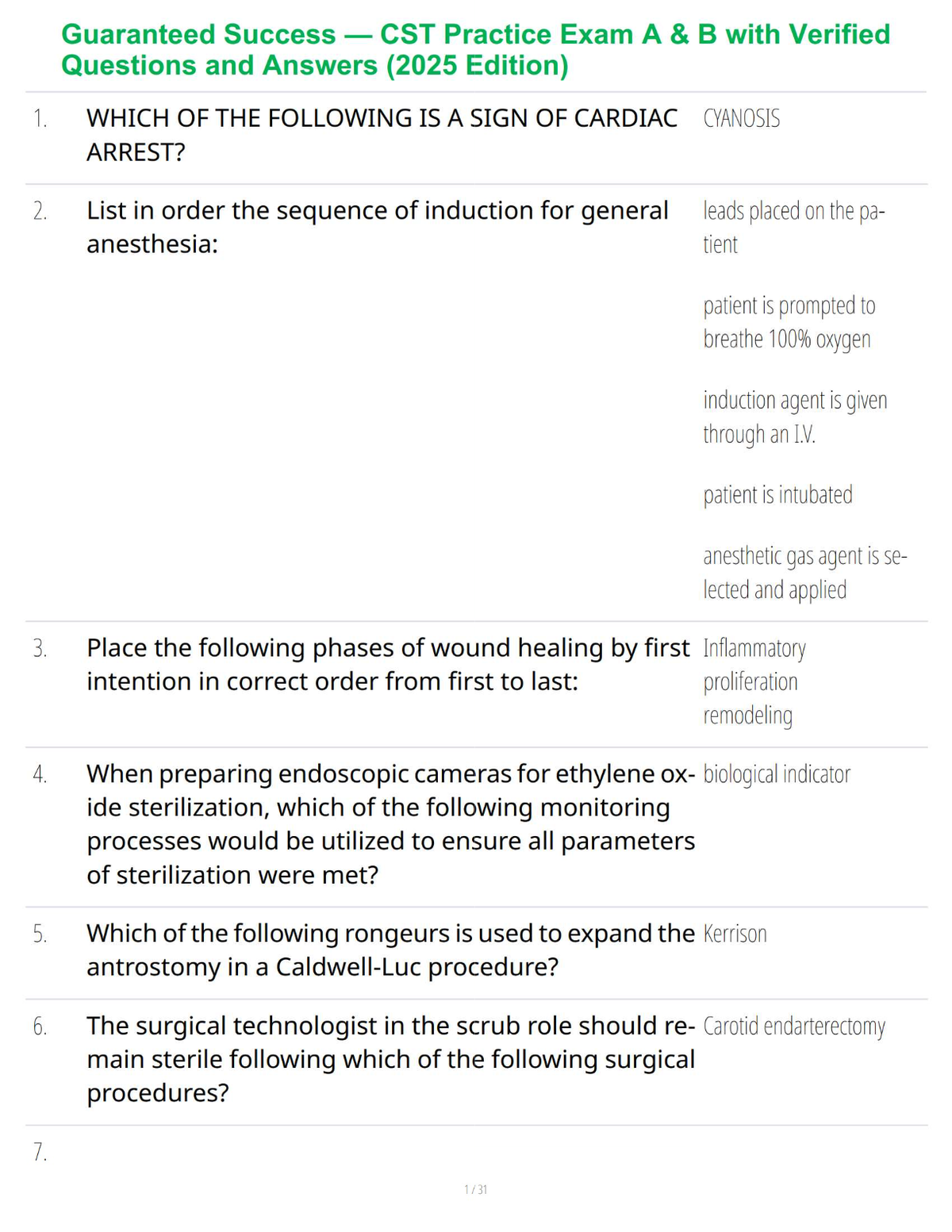Select question 1 about cardiac arrest
The height and width of the screenshot is (1232, 952).
point(382,135)
